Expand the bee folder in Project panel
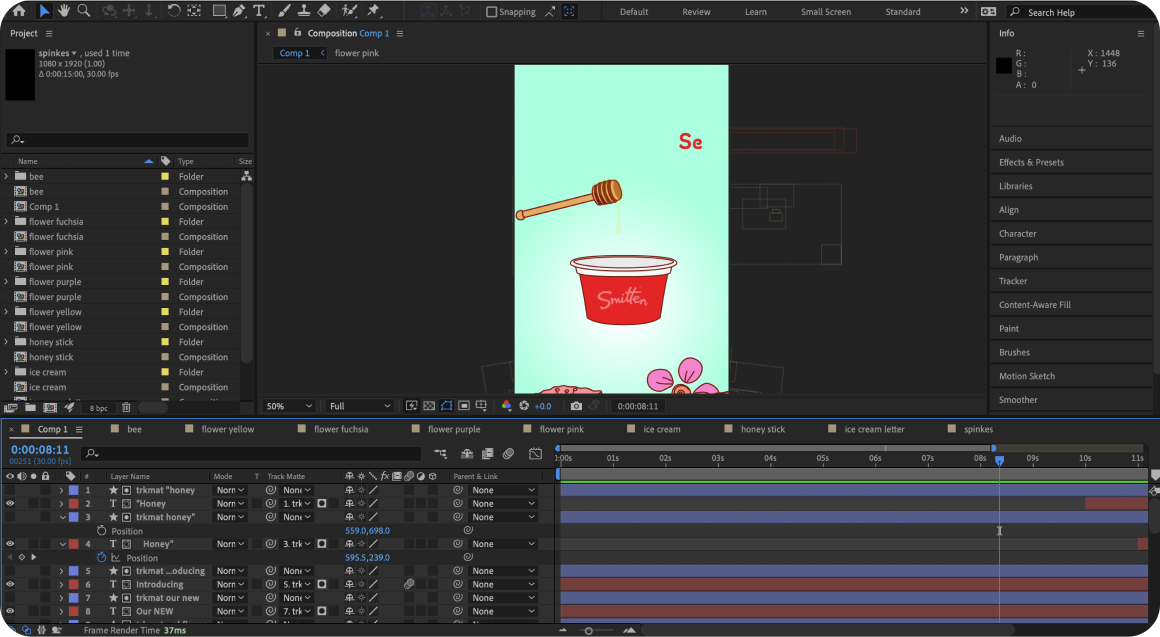Screen dimensions: 1160x637 [7, 177]
